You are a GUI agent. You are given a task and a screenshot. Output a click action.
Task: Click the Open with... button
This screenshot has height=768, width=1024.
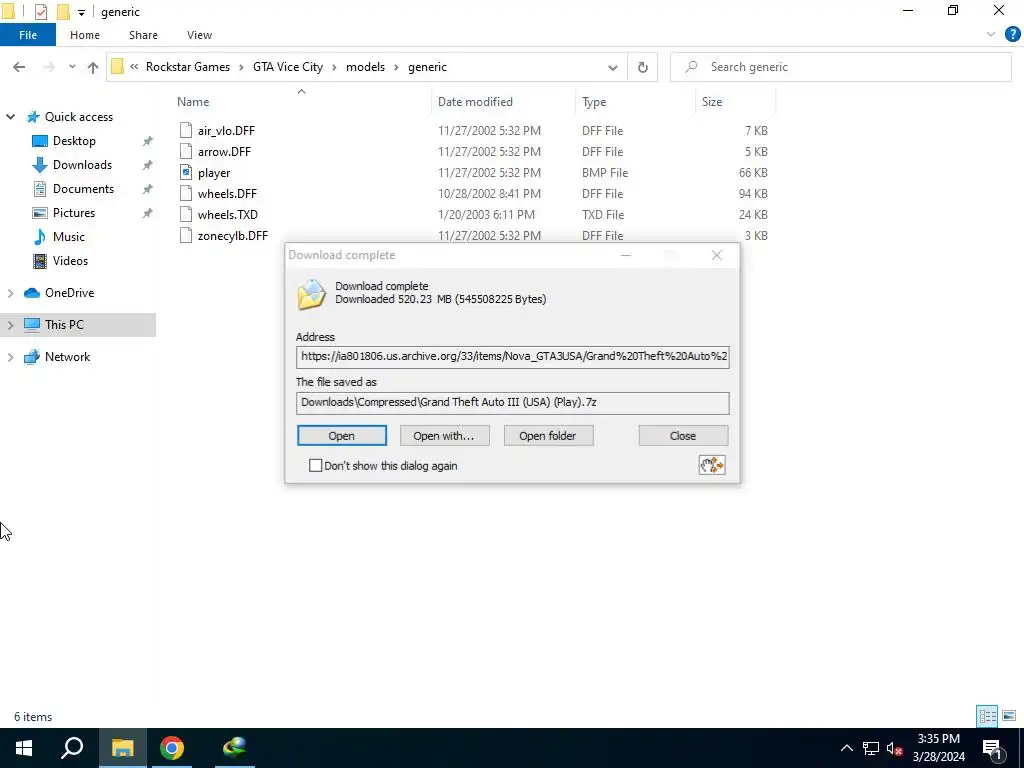[444, 436]
